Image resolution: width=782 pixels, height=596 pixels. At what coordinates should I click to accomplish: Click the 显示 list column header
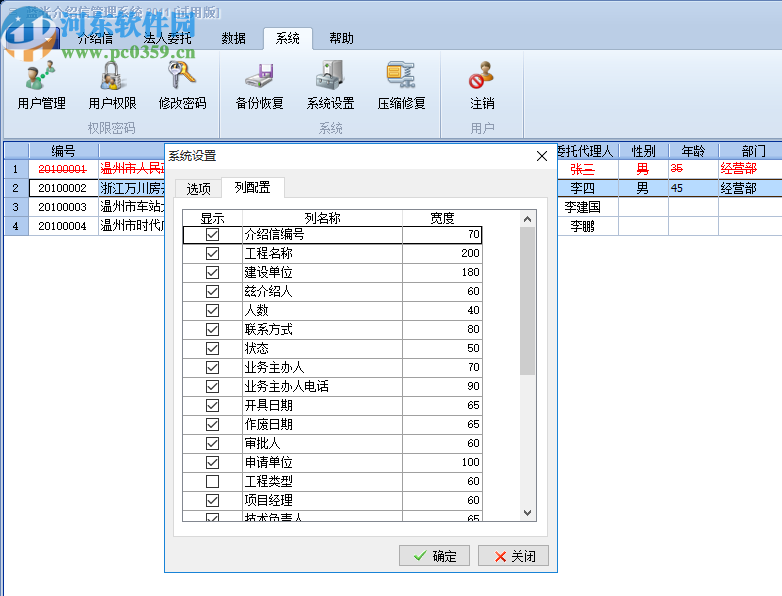point(212,218)
